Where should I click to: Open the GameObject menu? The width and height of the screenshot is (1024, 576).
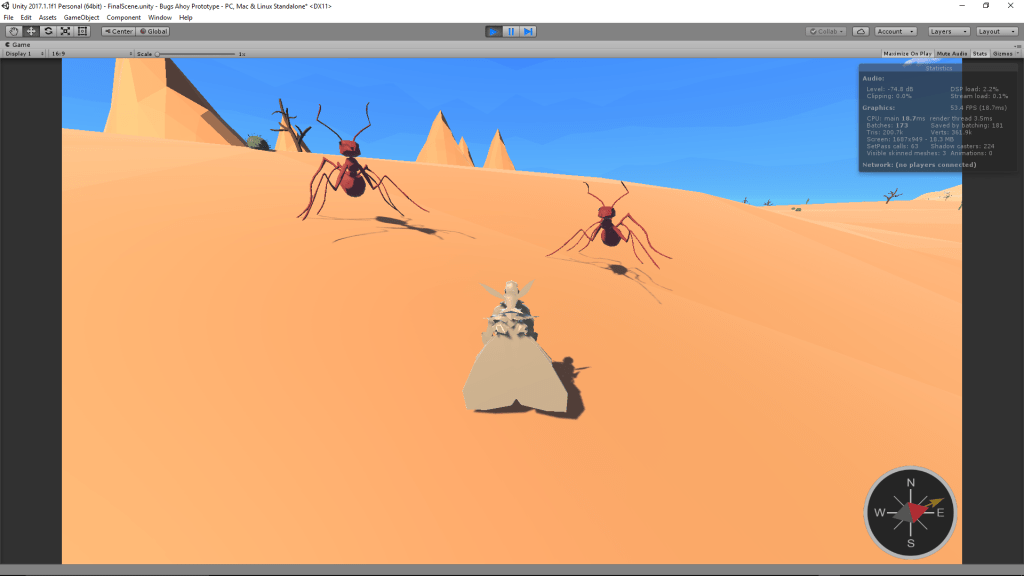81,17
